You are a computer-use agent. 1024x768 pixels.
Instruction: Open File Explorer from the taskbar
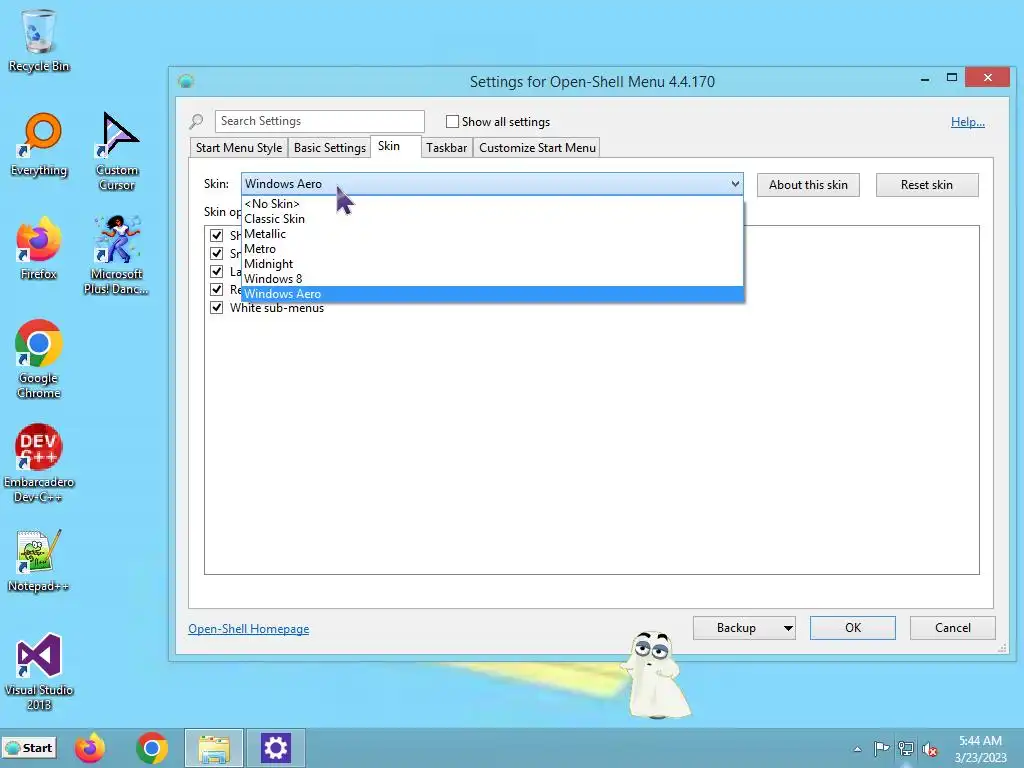click(x=214, y=748)
